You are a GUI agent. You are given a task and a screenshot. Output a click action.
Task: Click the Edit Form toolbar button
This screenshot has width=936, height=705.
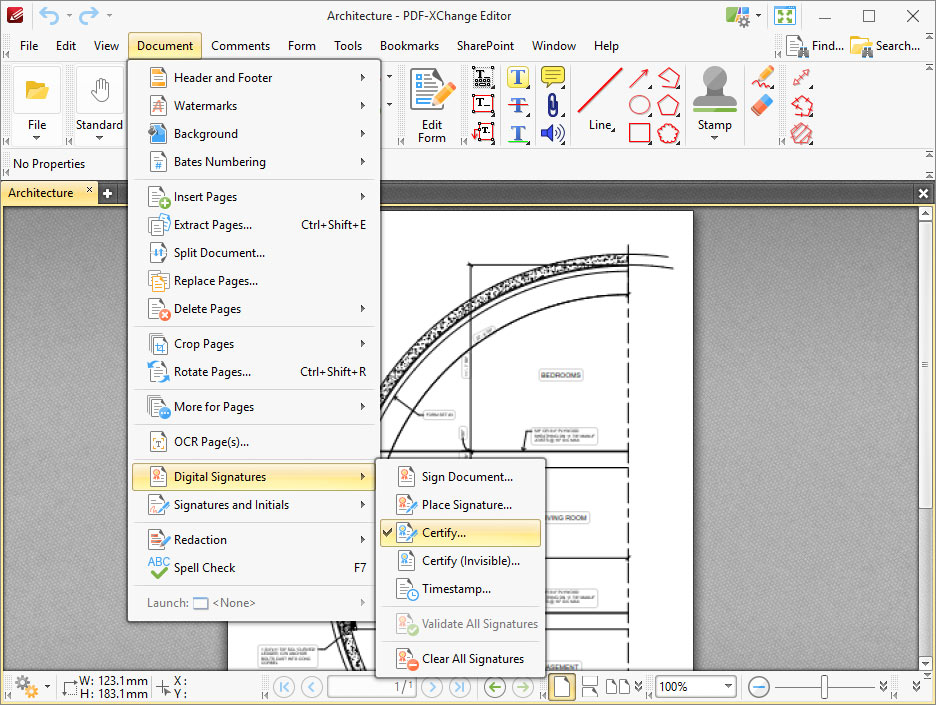click(x=432, y=105)
